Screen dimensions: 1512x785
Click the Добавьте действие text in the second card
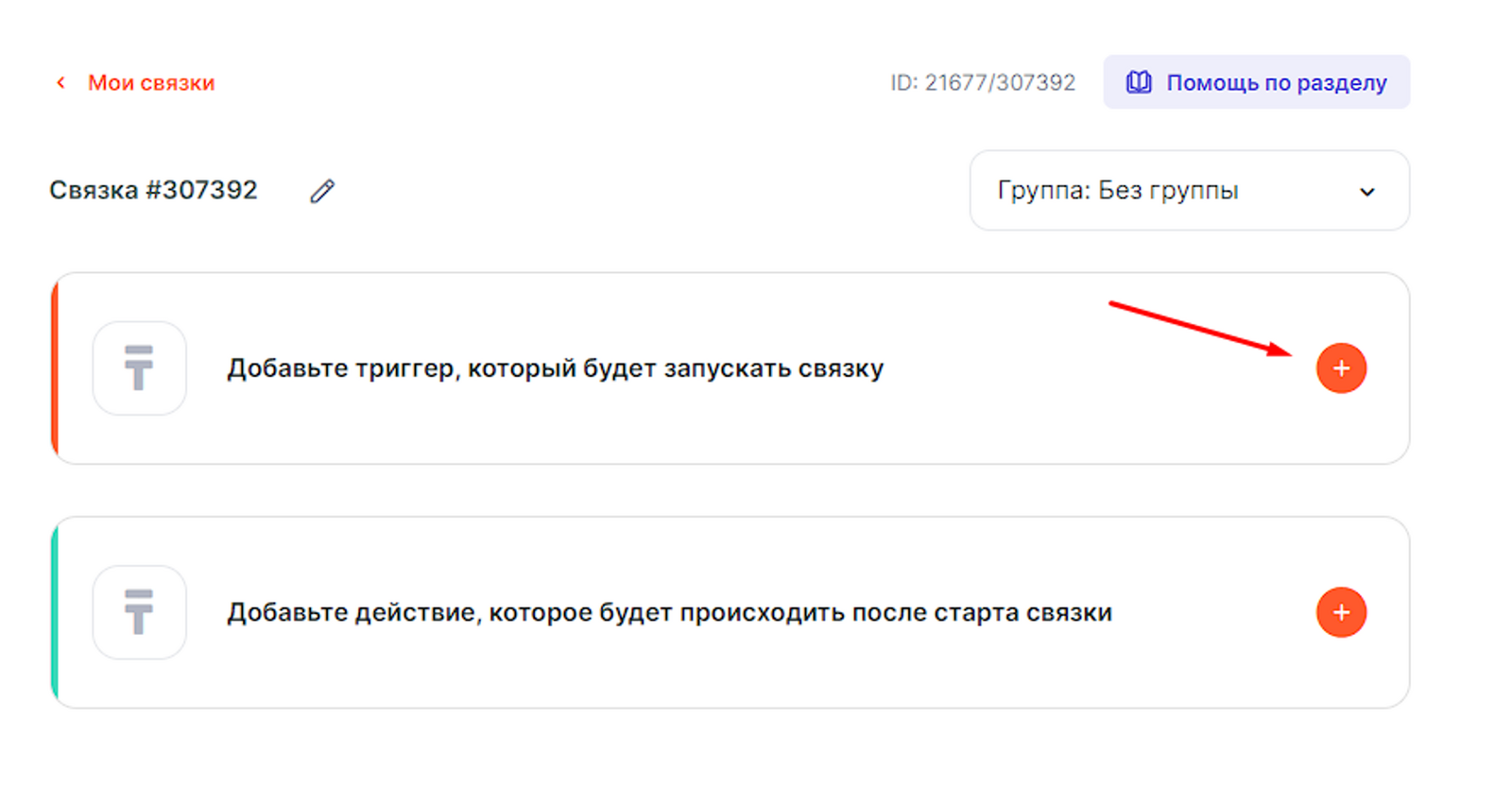[669, 613]
